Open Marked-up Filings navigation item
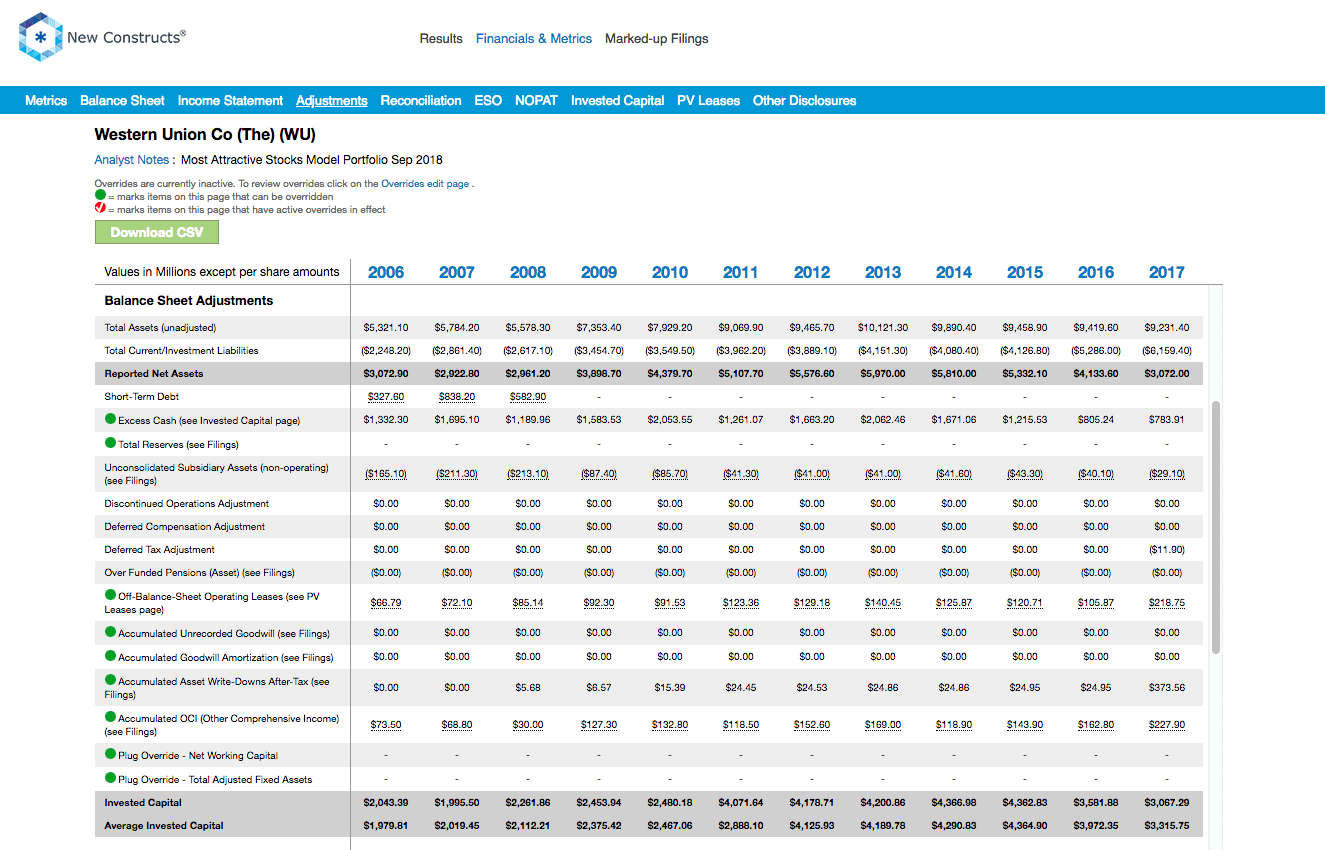Image resolution: width=1325 pixels, height=850 pixels. 657,39
